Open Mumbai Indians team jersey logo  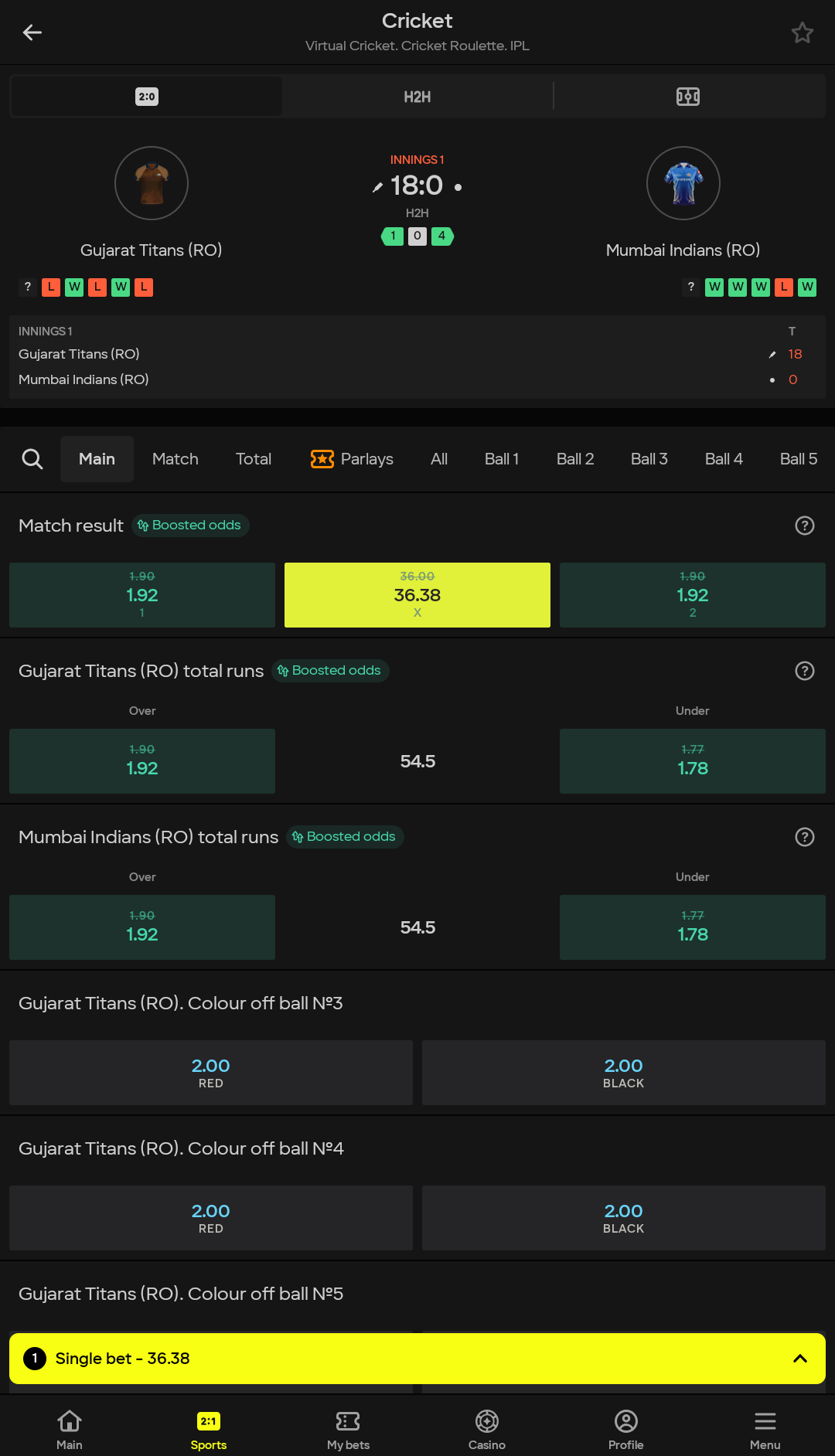[683, 183]
